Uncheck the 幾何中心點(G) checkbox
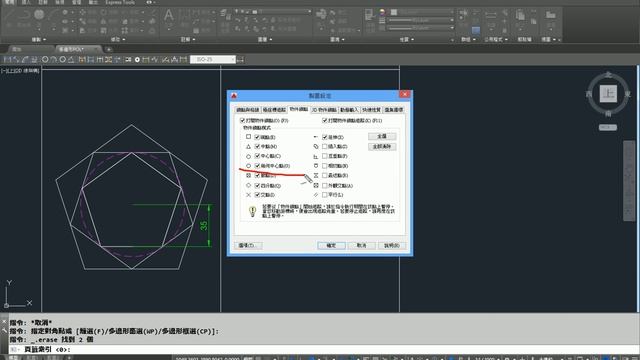This screenshot has height=360, width=640. pos(257,166)
